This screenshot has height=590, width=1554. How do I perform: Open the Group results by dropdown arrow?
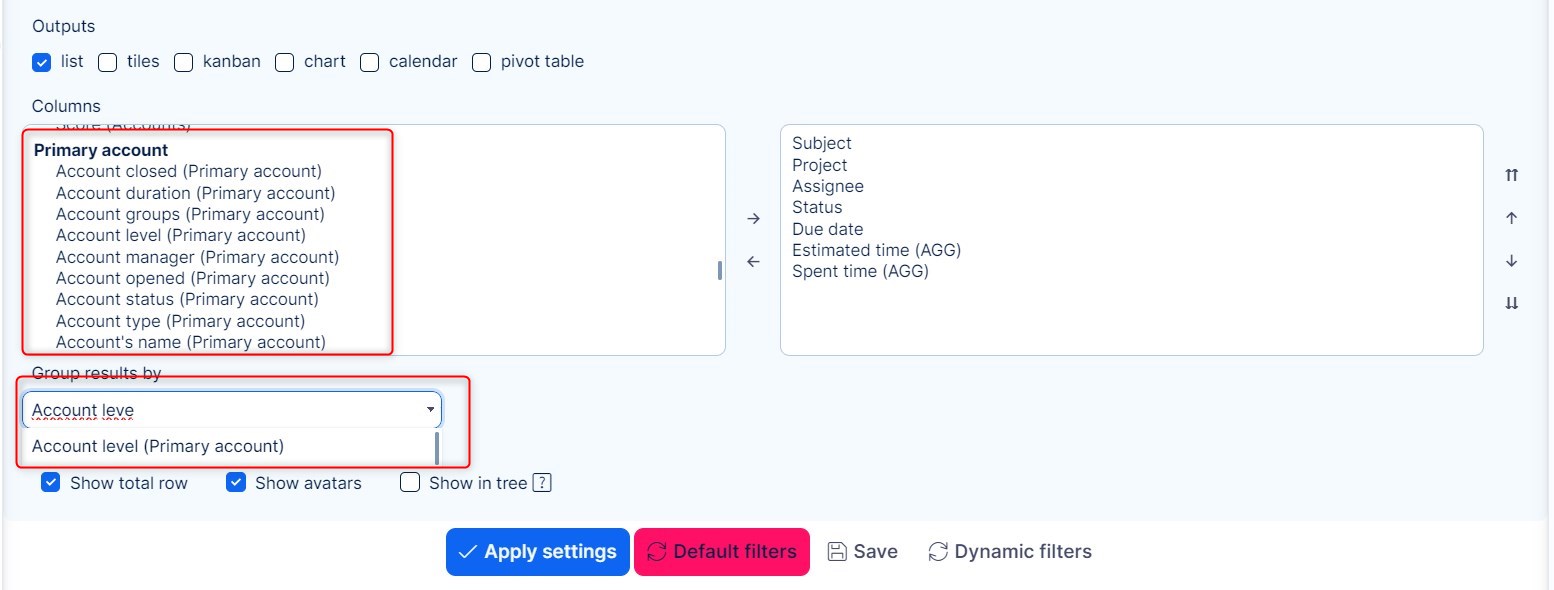(x=430, y=410)
